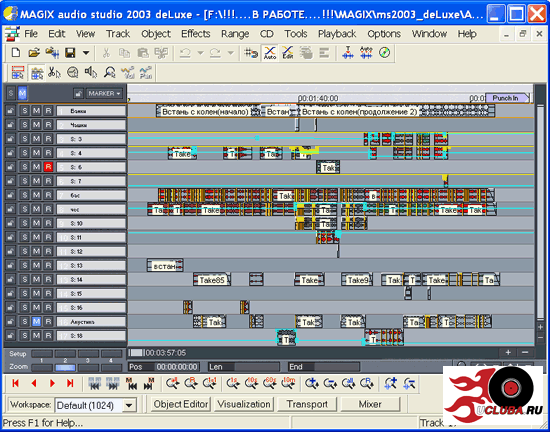Viewport: 550px width, 432px height.
Task: Click the red left arrow icon
Action: [x=34, y=383]
